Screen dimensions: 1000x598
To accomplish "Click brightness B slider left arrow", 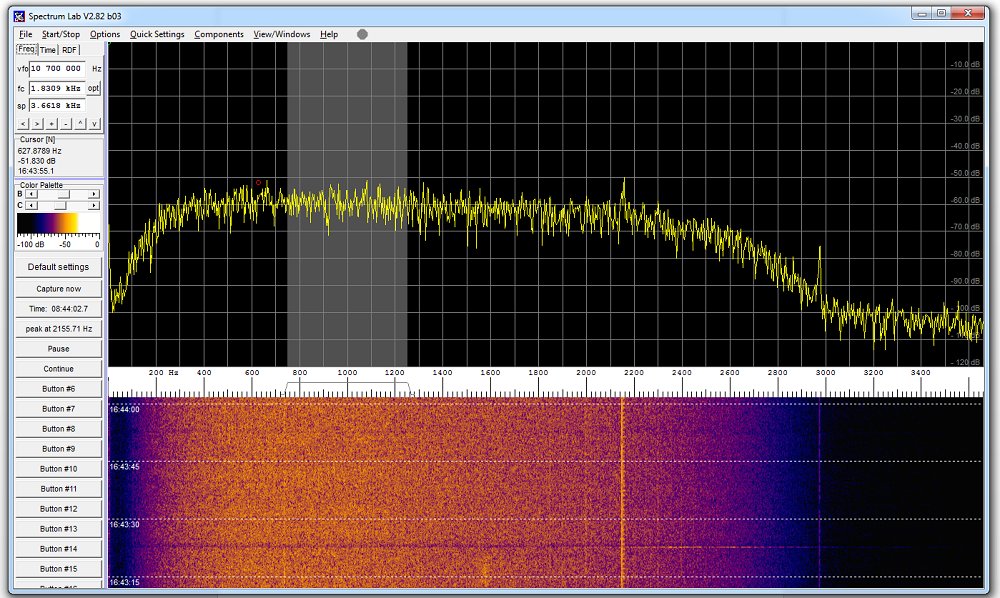I will tap(31, 194).
